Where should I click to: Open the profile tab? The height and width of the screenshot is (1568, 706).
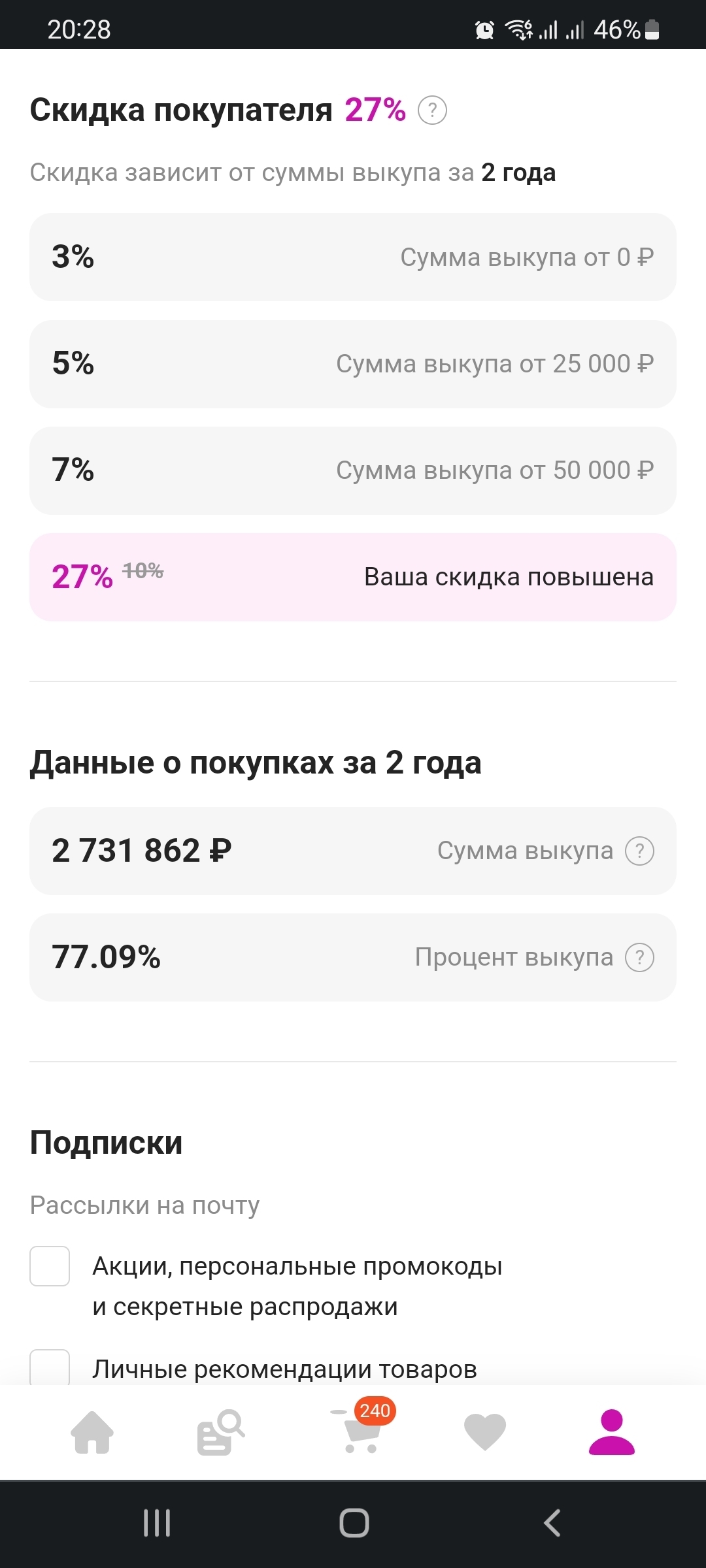[612, 1432]
